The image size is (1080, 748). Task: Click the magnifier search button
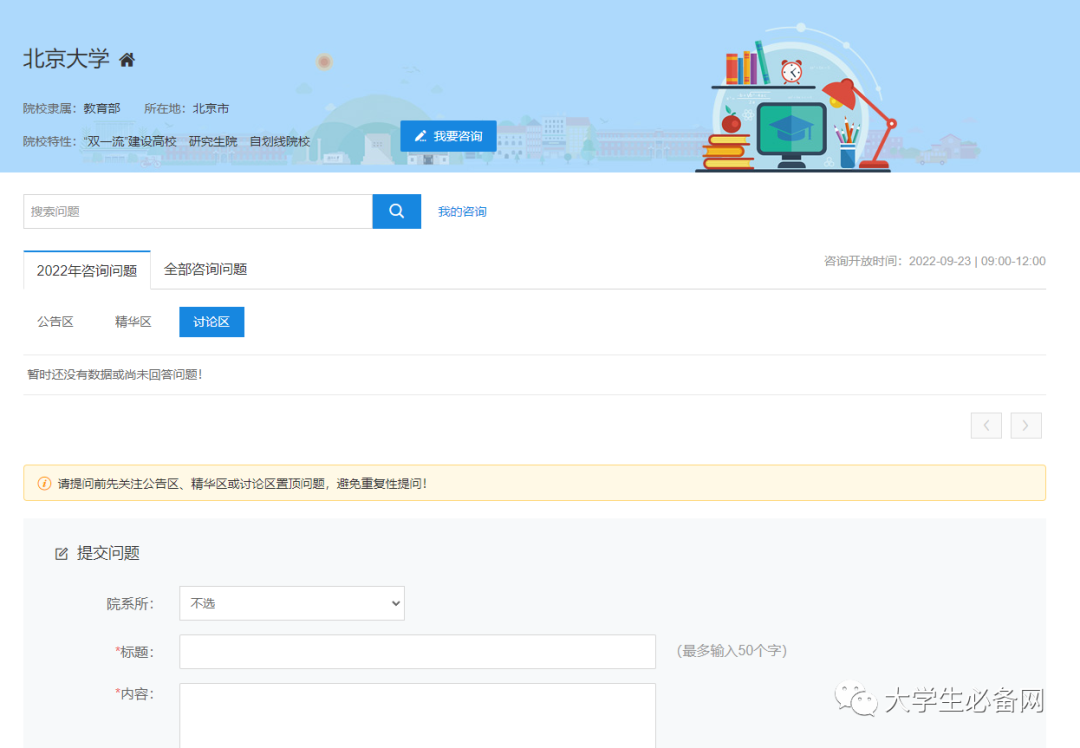pos(397,211)
